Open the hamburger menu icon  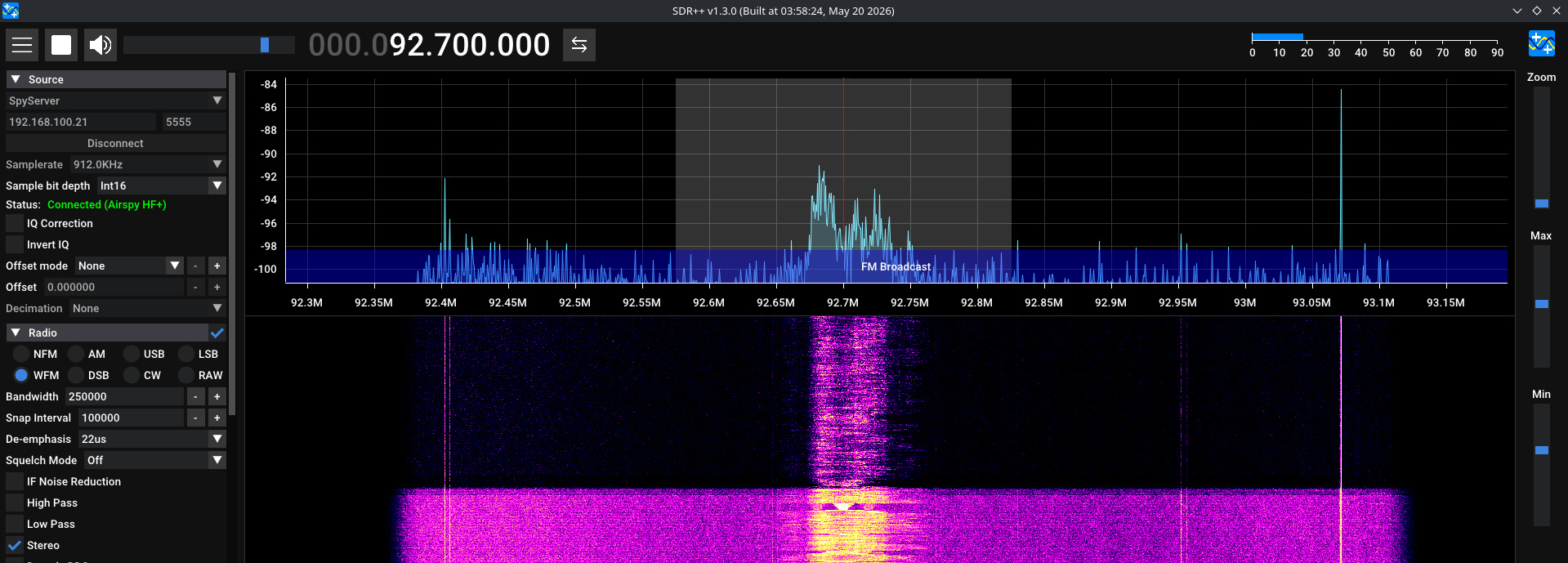[x=22, y=45]
